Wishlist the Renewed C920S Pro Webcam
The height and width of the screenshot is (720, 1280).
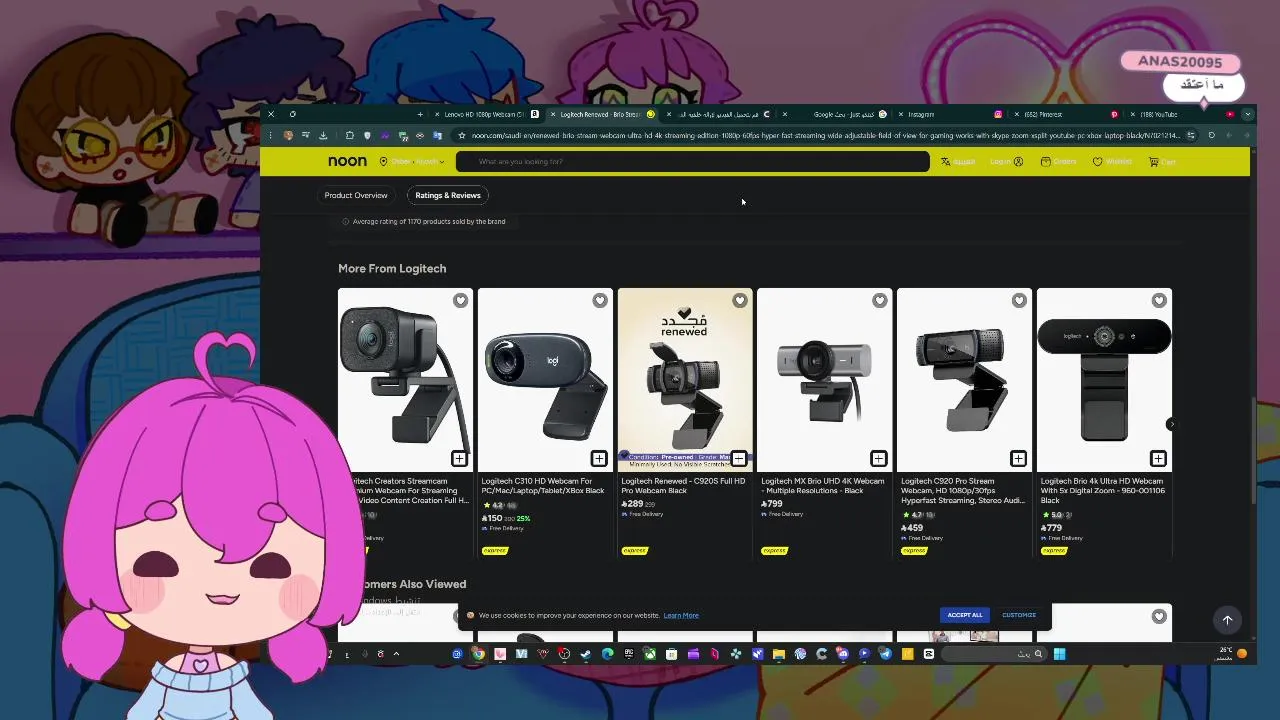739,300
